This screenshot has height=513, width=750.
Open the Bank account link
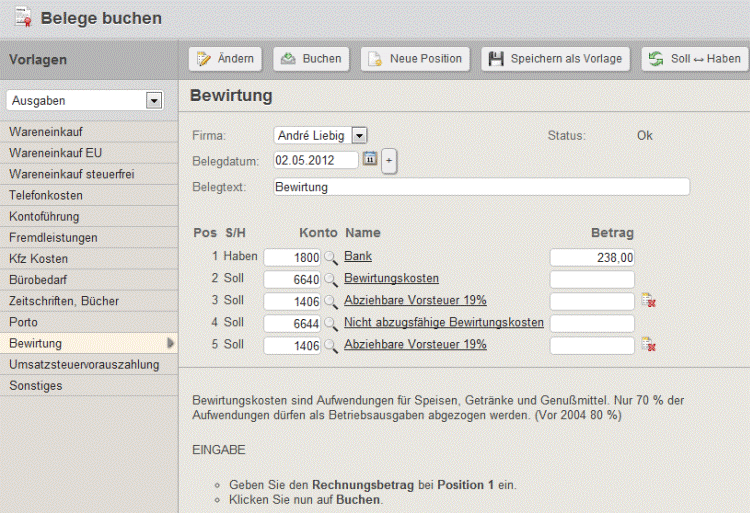click(x=358, y=256)
